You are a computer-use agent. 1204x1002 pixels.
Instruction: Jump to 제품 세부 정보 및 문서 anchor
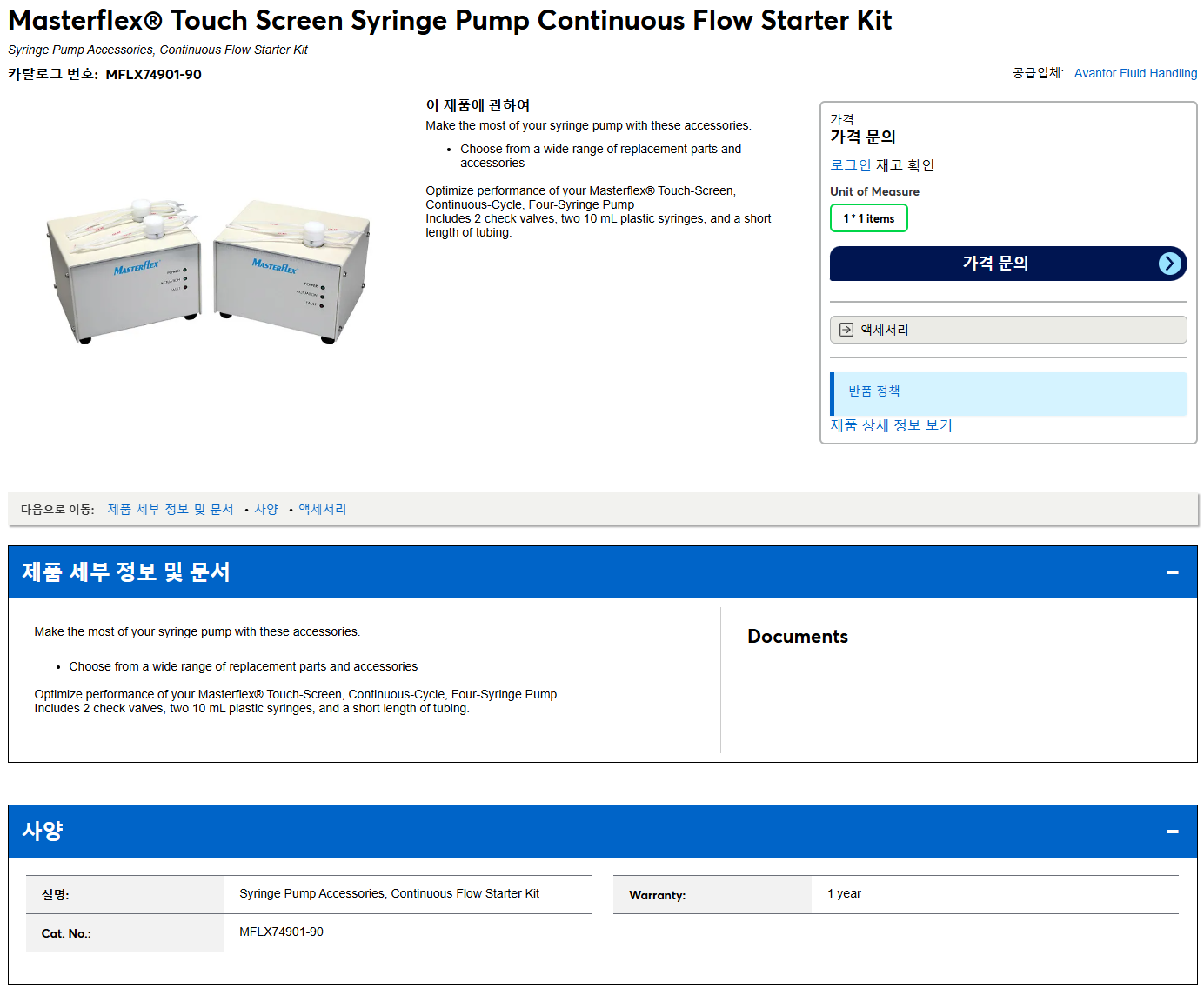171,510
